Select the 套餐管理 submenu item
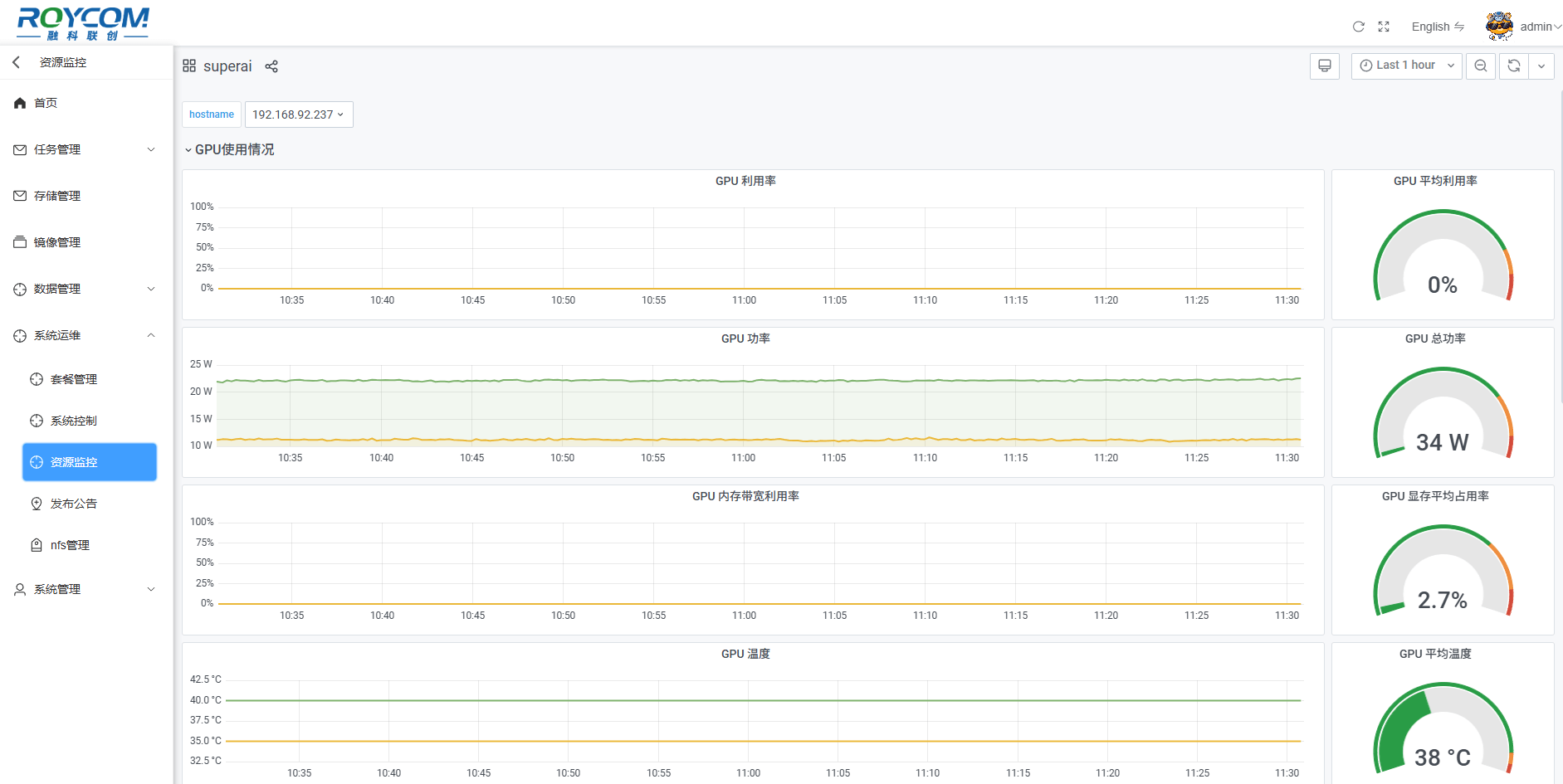Screen dimensions: 1563x784 [89, 379]
